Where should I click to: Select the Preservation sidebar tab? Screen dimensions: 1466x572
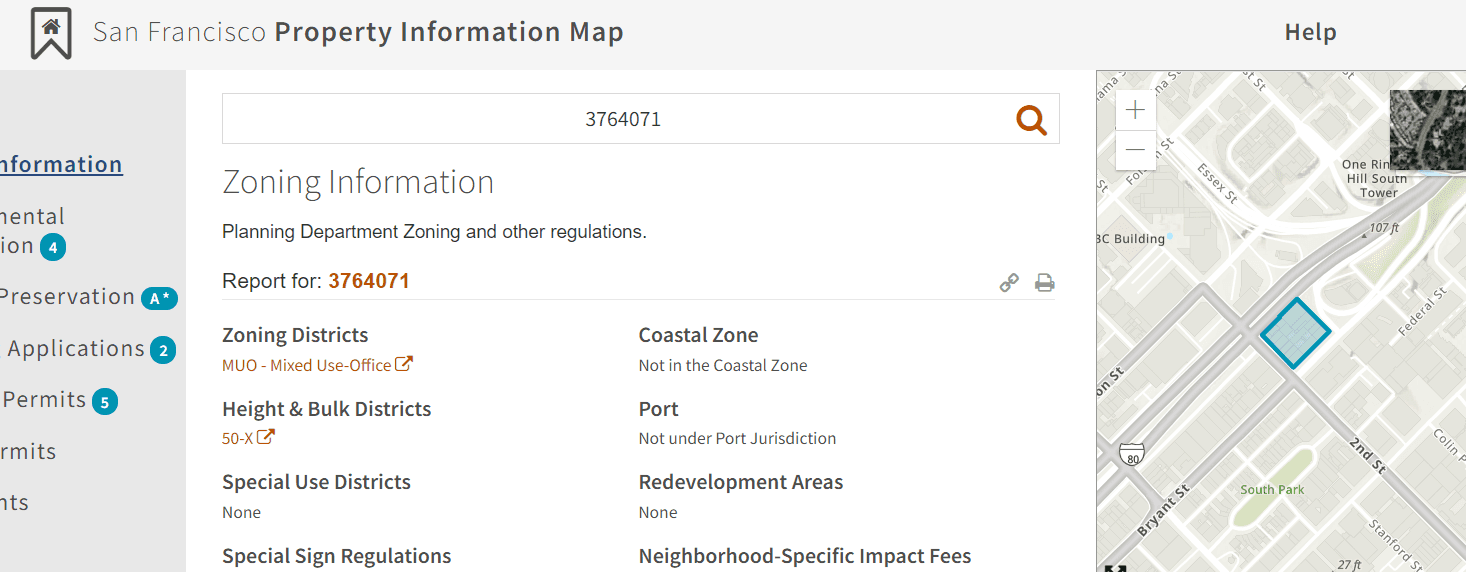(68, 297)
